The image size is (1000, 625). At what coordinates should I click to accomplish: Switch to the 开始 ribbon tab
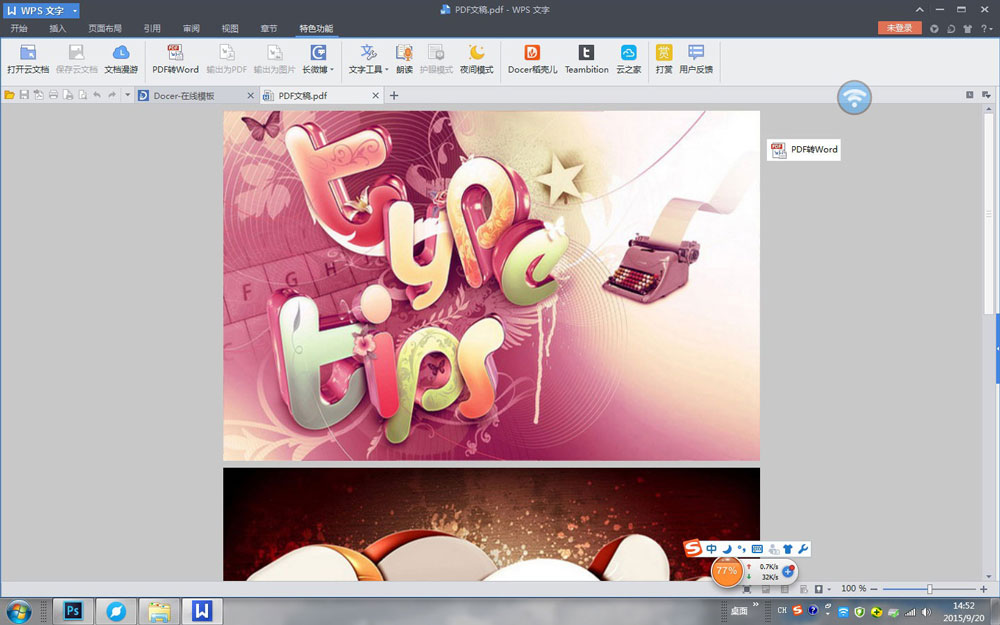tap(18, 29)
